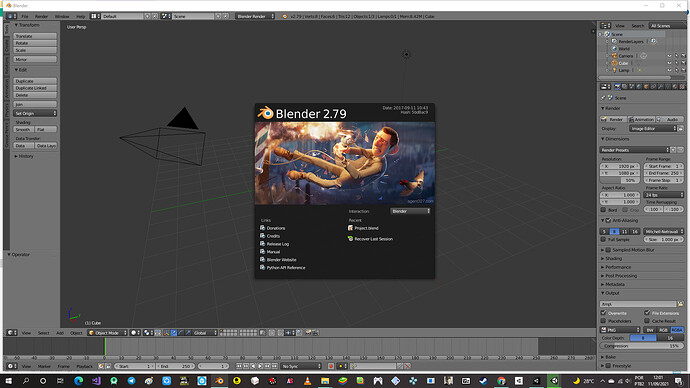Click the Duplicate Linked button
The height and width of the screenshot is (388, 690).
pyautogui.click(x=35, y=88)
